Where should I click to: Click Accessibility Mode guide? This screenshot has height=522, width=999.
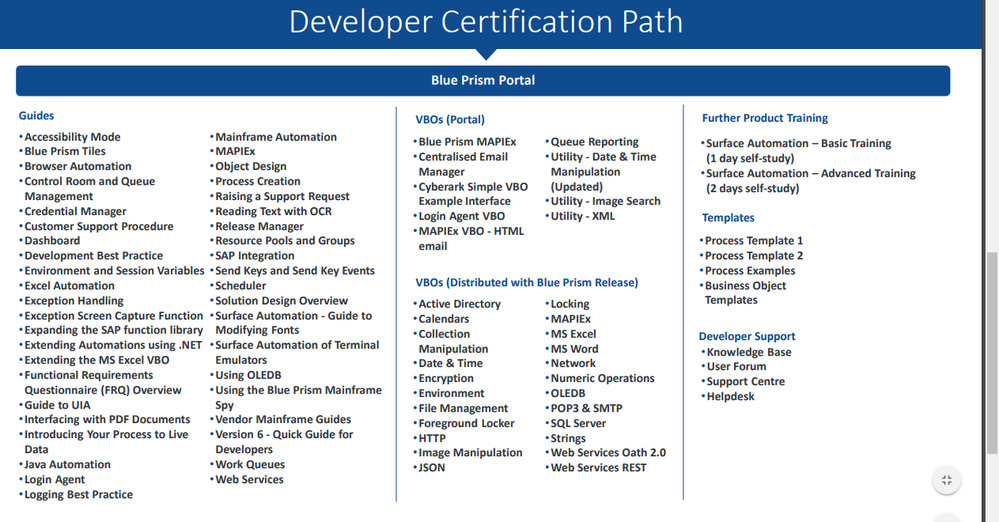pos(72,136)
